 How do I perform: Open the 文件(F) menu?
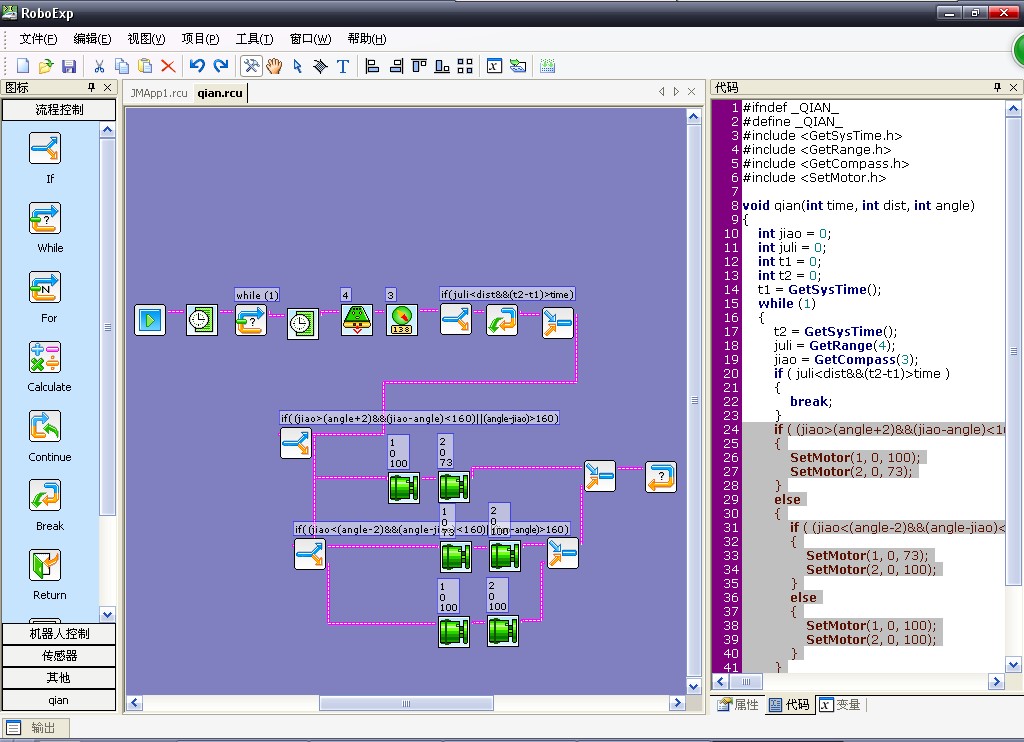coord(38,39)
